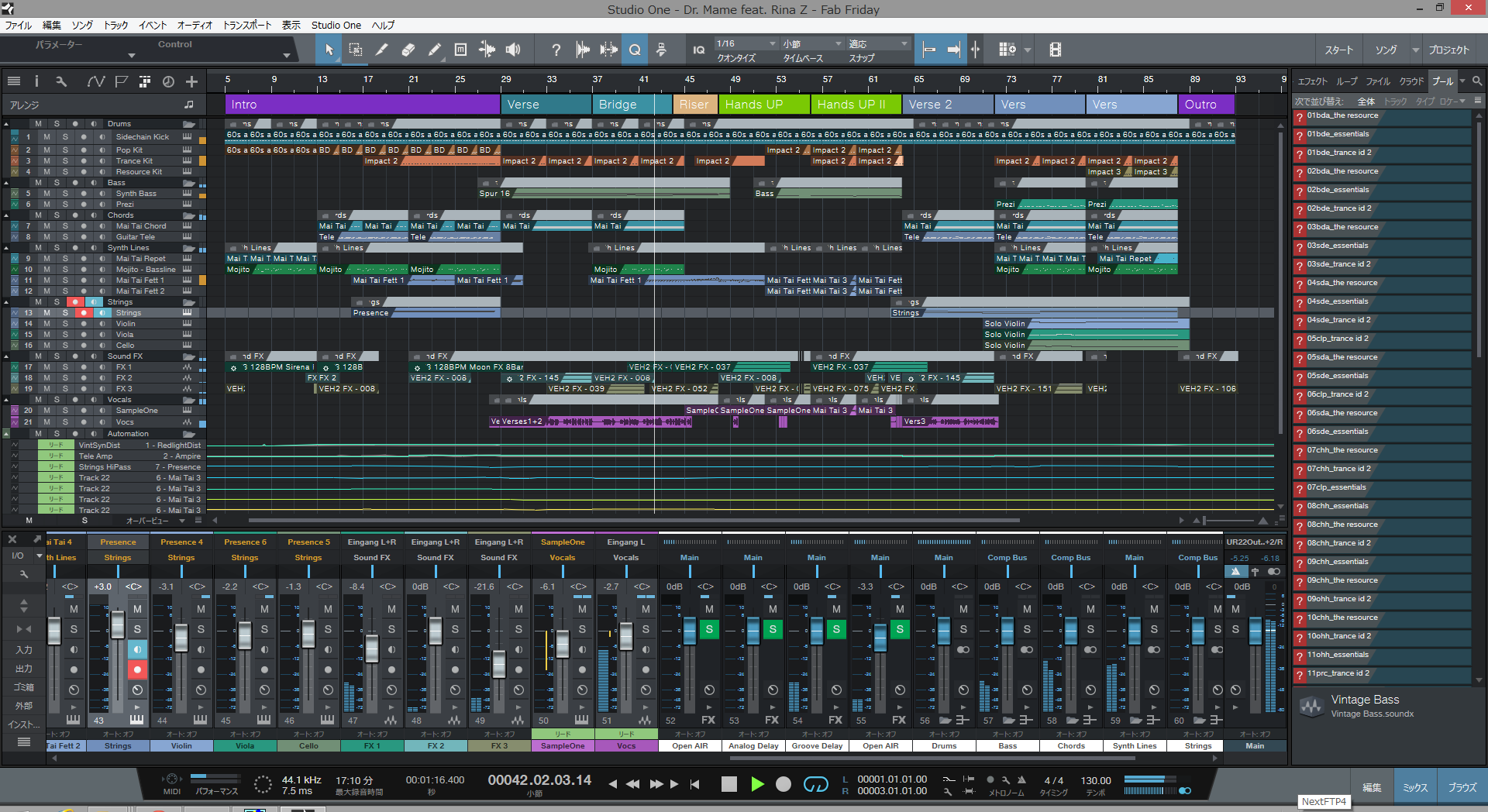The height and width of the screenshot is (812, 1488).
Task: Toggle solo on Open AIR channel 52
Action: [709, 629]
